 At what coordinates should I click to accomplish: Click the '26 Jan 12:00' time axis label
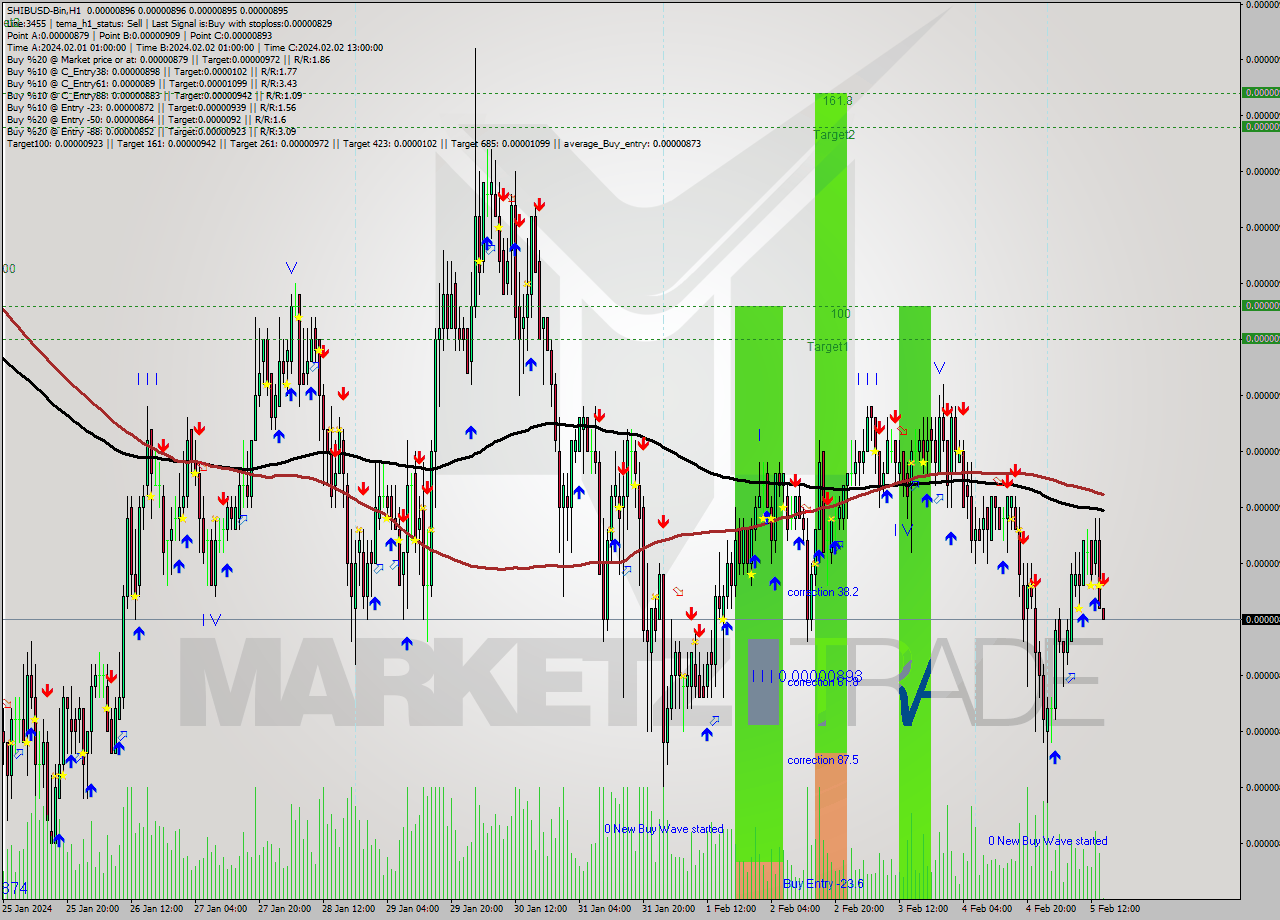pyautogui.click(x=157, y=909)
